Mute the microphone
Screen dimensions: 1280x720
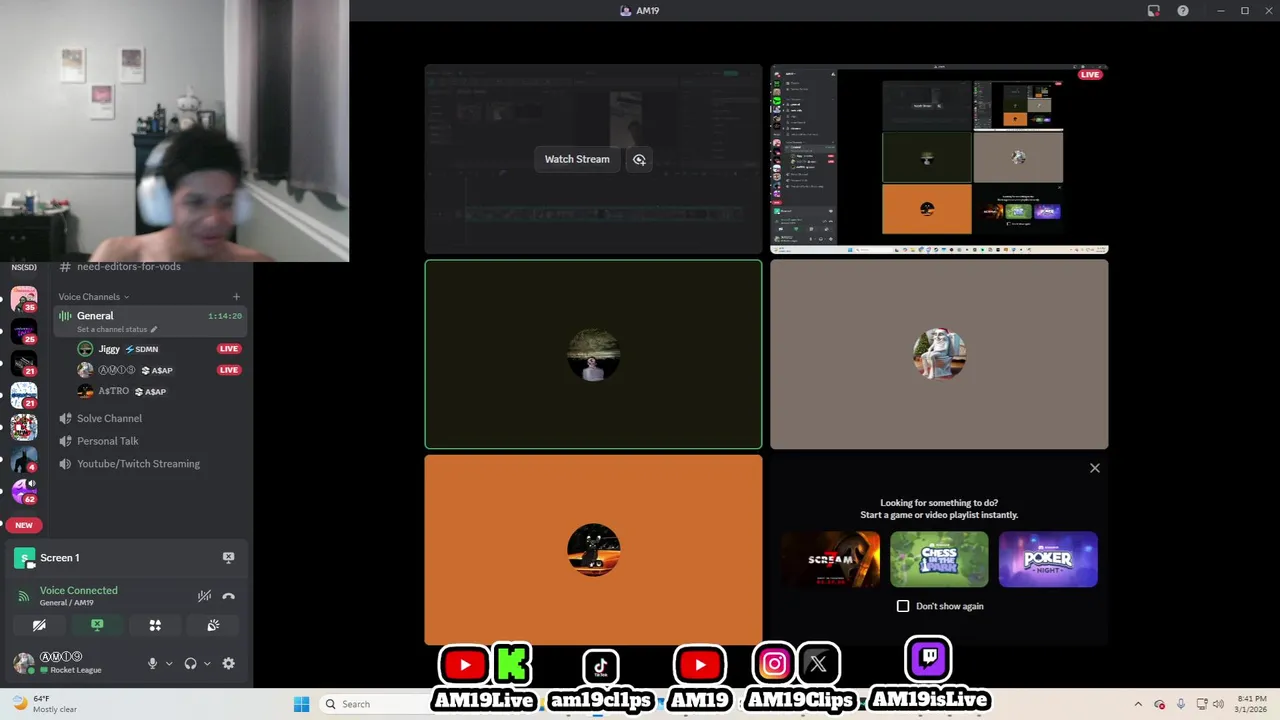point(153,663)
